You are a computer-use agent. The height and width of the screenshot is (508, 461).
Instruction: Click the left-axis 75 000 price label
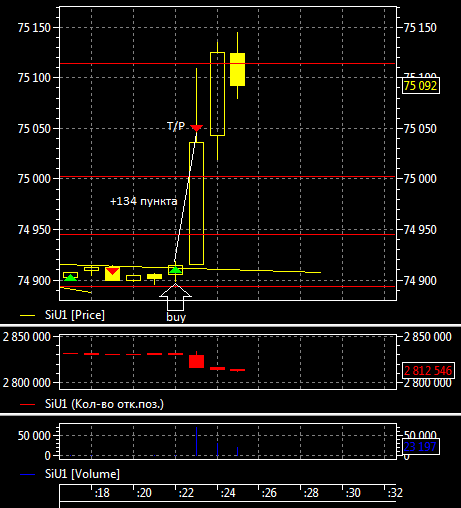(34, 179)
